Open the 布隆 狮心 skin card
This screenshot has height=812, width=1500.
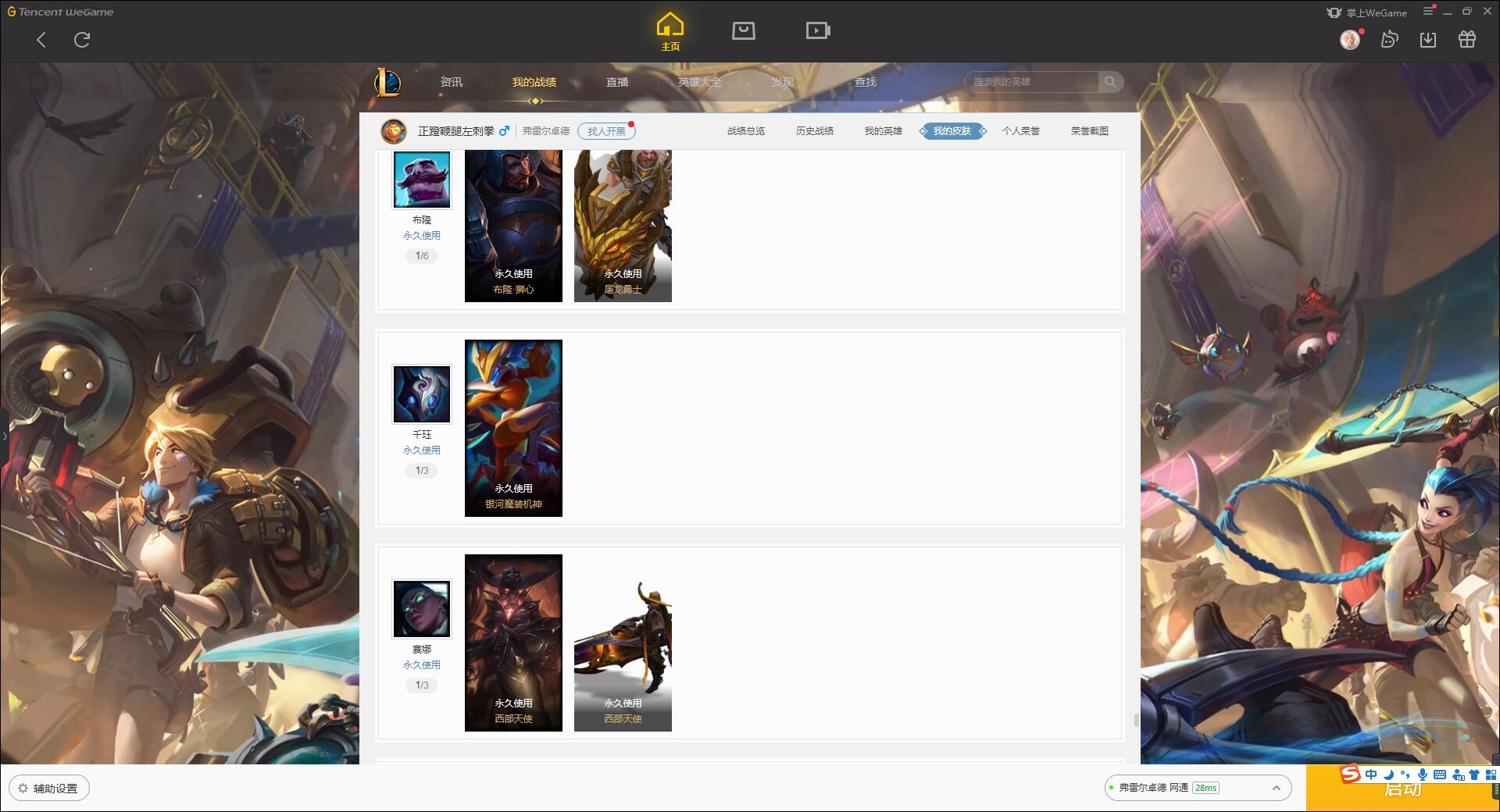(x=513, y=226)
